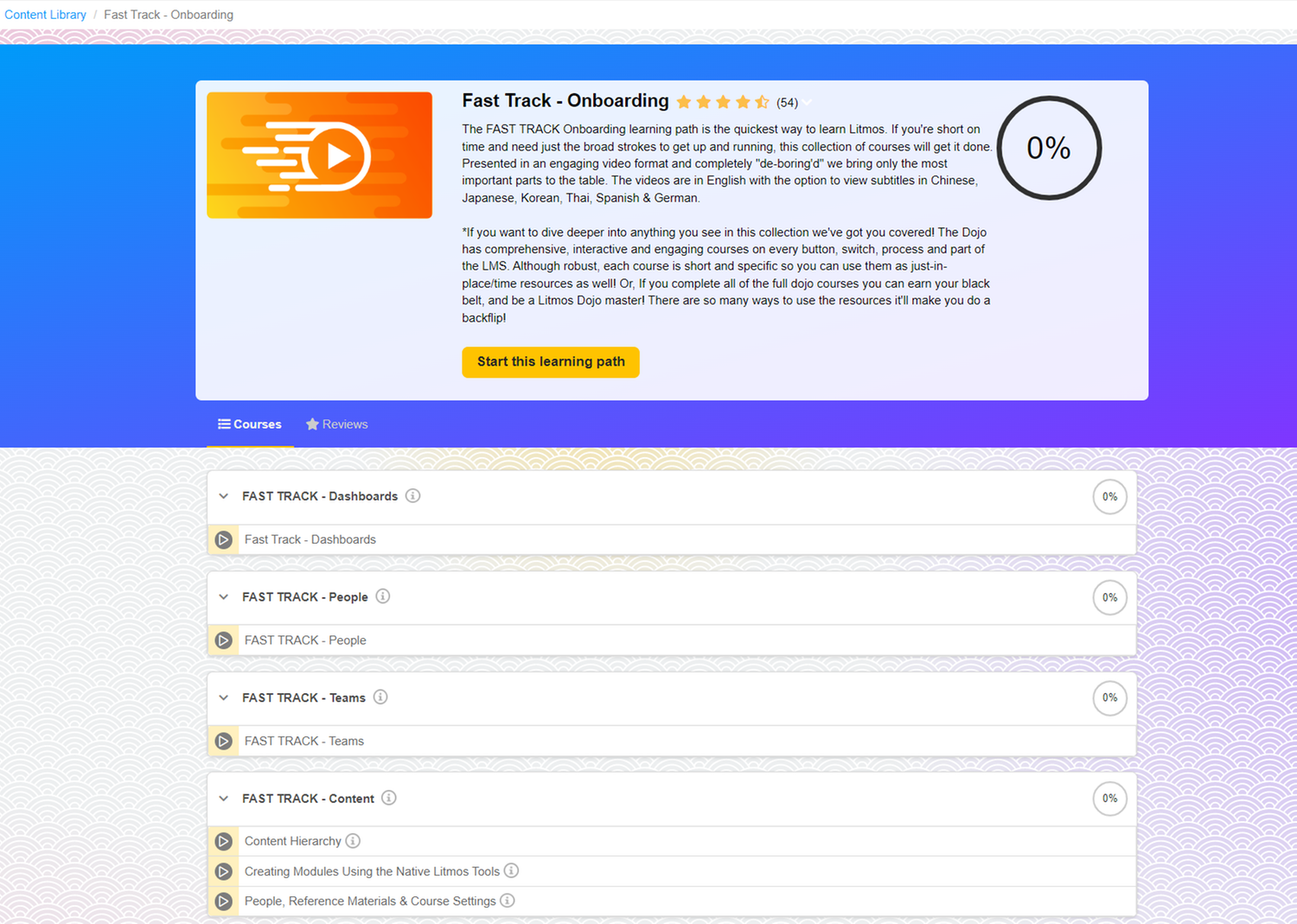
Task: Play Creating Modules Using the Native Litmos Tools
Action: [223, 871]
